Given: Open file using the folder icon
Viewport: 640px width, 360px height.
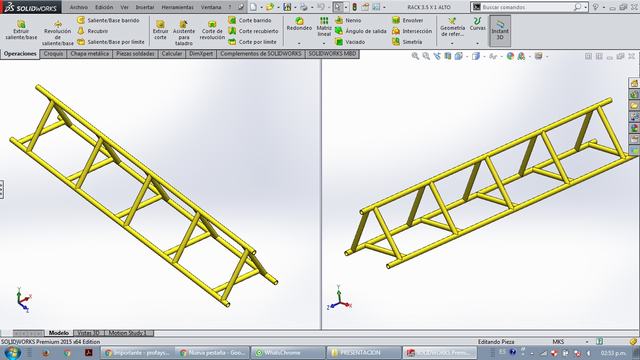Looking at the screenshot, I should (269, 7).
